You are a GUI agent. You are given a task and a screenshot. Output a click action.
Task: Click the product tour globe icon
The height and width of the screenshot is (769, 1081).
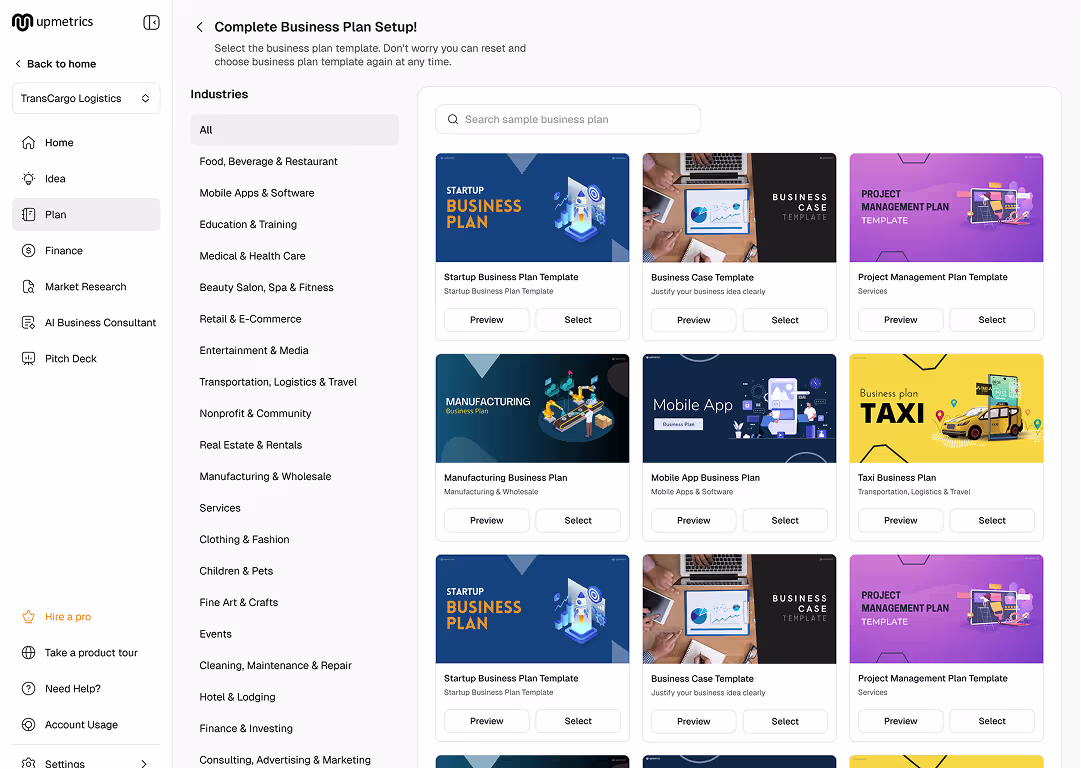28,652
